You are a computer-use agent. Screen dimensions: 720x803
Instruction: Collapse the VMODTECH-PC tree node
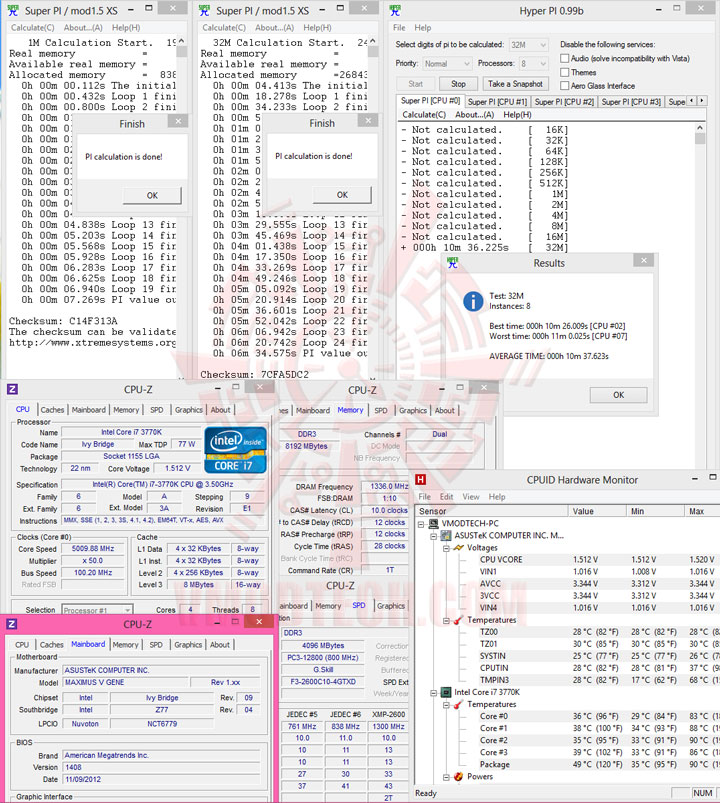pos(421,524)
